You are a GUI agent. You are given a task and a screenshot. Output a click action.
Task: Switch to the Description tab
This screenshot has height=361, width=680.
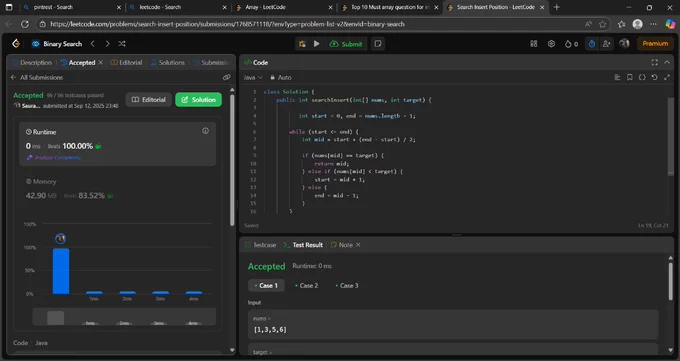click(x=32, y=62)
